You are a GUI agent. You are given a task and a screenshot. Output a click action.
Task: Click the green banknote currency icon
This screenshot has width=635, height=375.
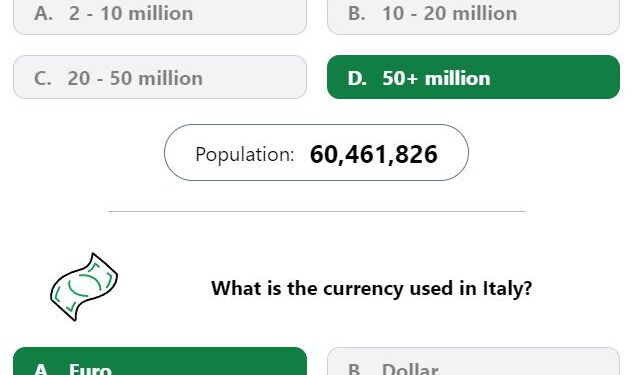coord(84,287)
